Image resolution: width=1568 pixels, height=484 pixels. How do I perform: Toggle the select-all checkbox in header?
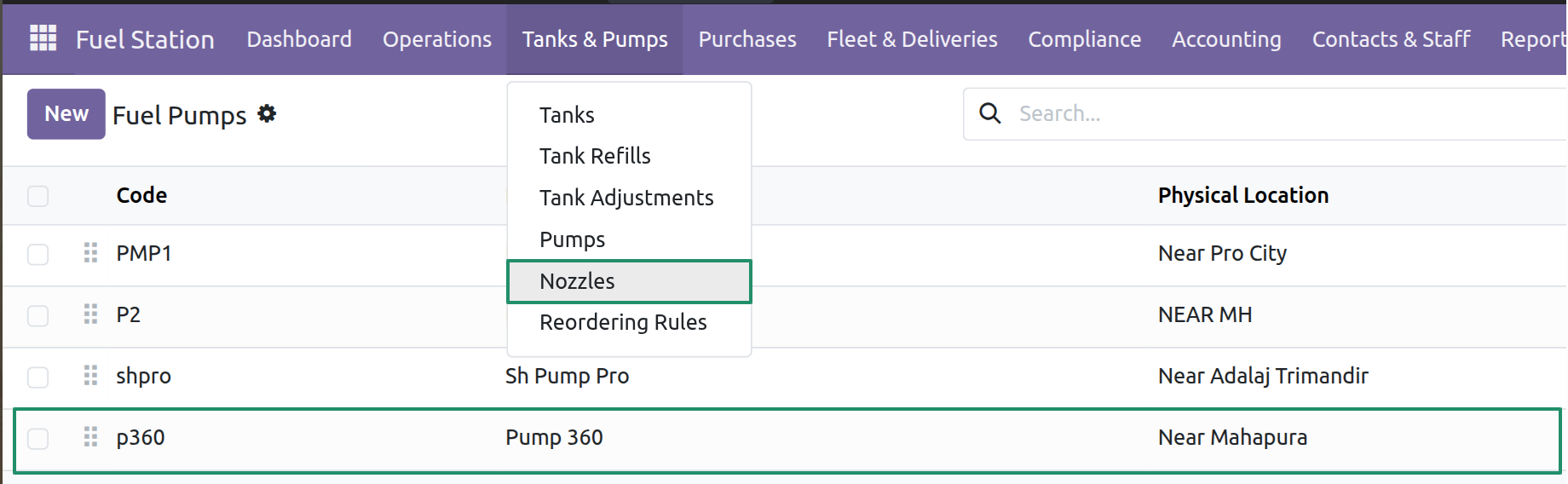click(x=37, y=196)
